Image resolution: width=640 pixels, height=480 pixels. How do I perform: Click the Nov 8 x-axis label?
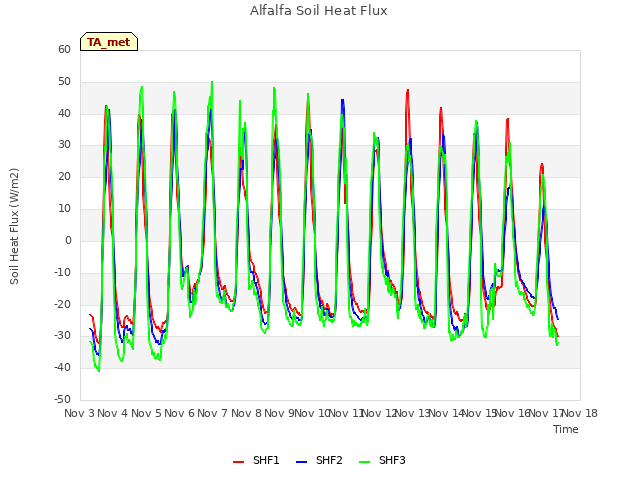[x=246, y=413]
